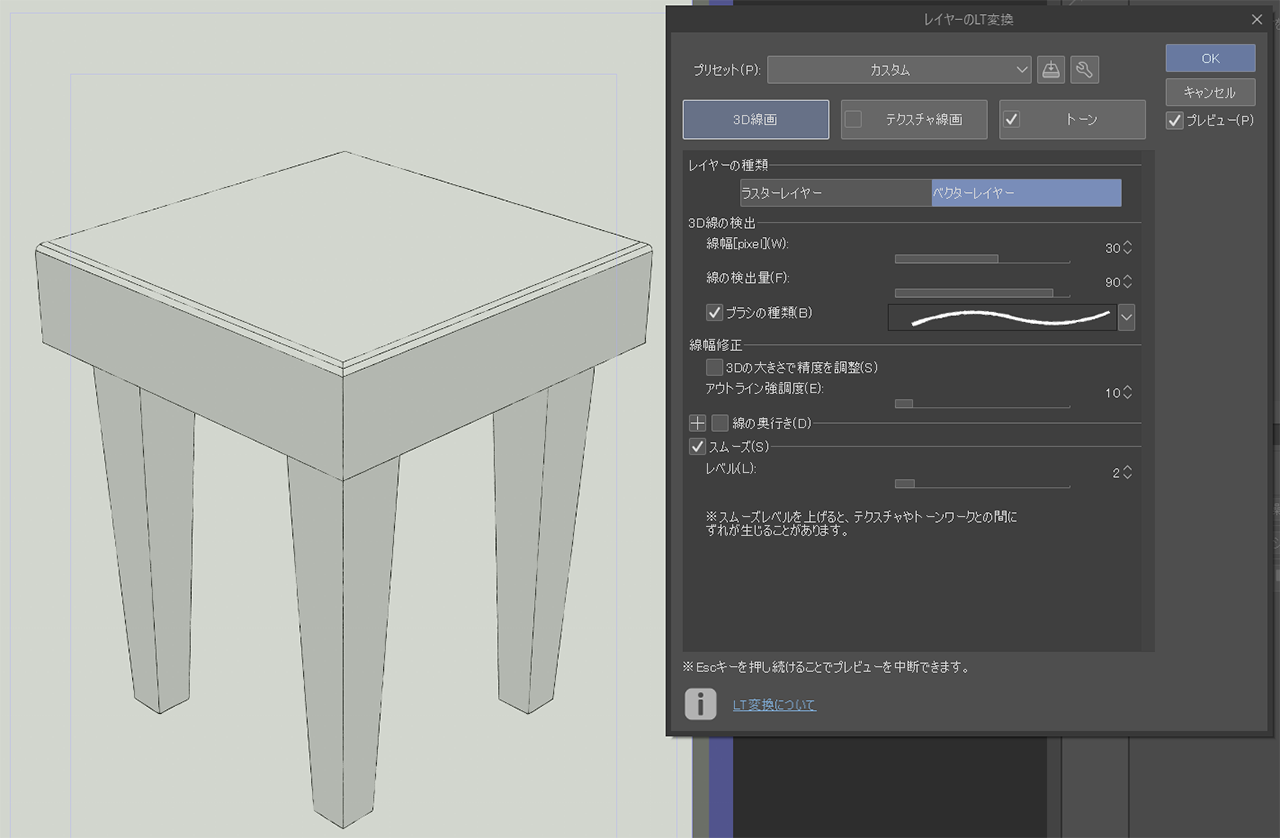The width and height of the screenshot is (1280, 838).
Task: Click the 線の検出量 stepper arrows
Action: tap(1128, 282)
